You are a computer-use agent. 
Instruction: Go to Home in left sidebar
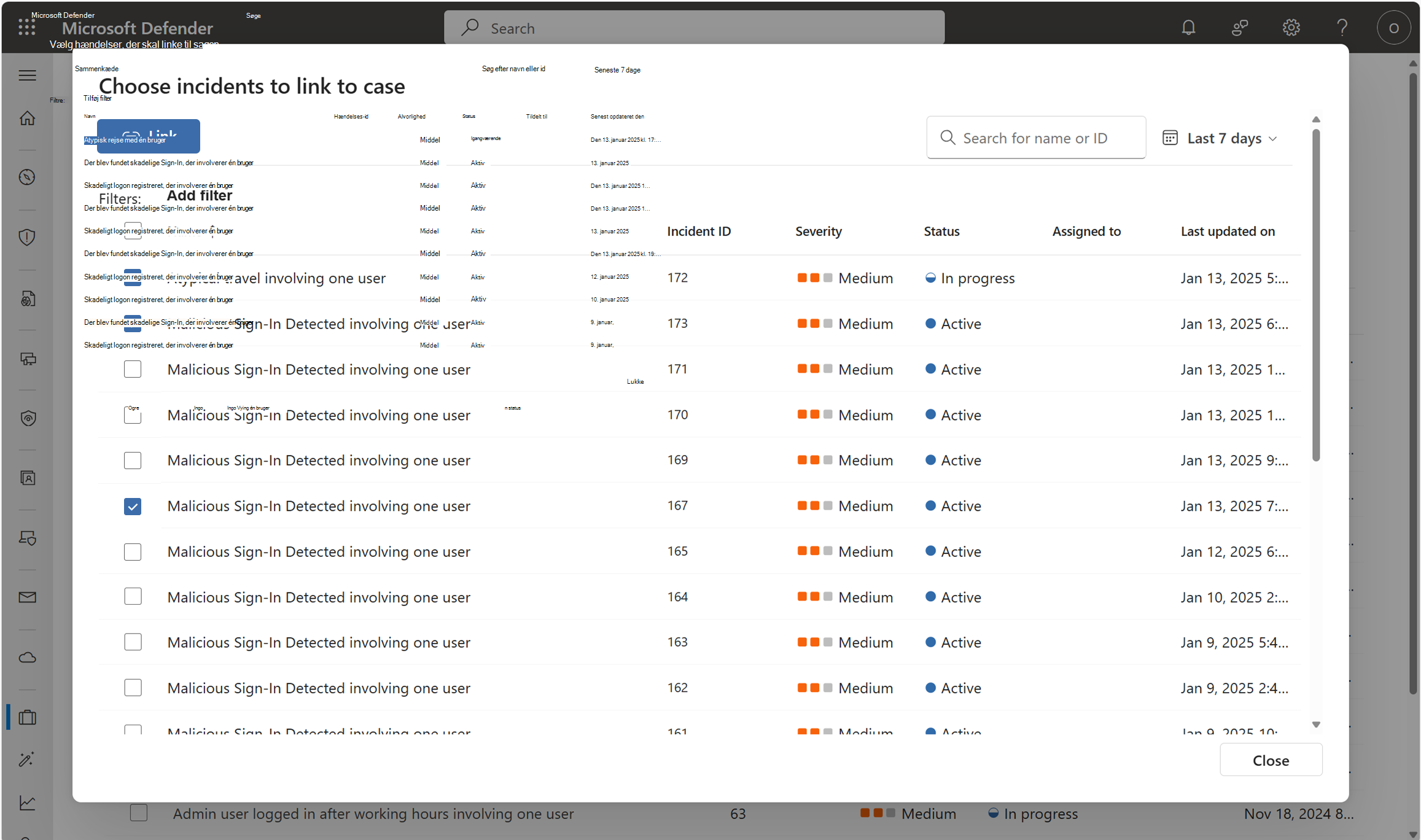(27, 118)
